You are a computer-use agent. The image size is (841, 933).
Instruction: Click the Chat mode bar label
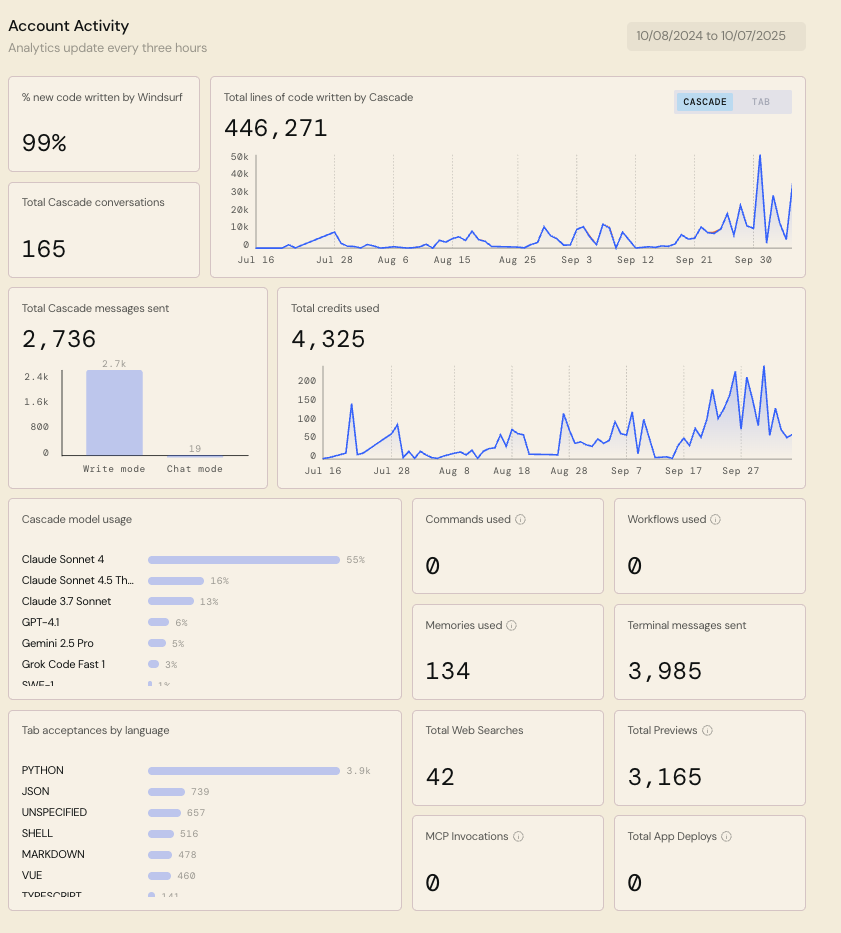pyautogui.click(x=195, y=469)
